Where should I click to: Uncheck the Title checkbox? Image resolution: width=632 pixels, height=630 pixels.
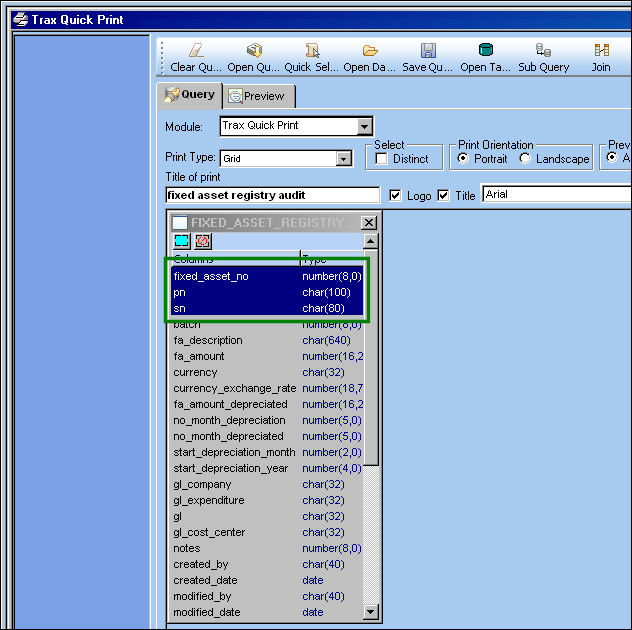point(443,195)
